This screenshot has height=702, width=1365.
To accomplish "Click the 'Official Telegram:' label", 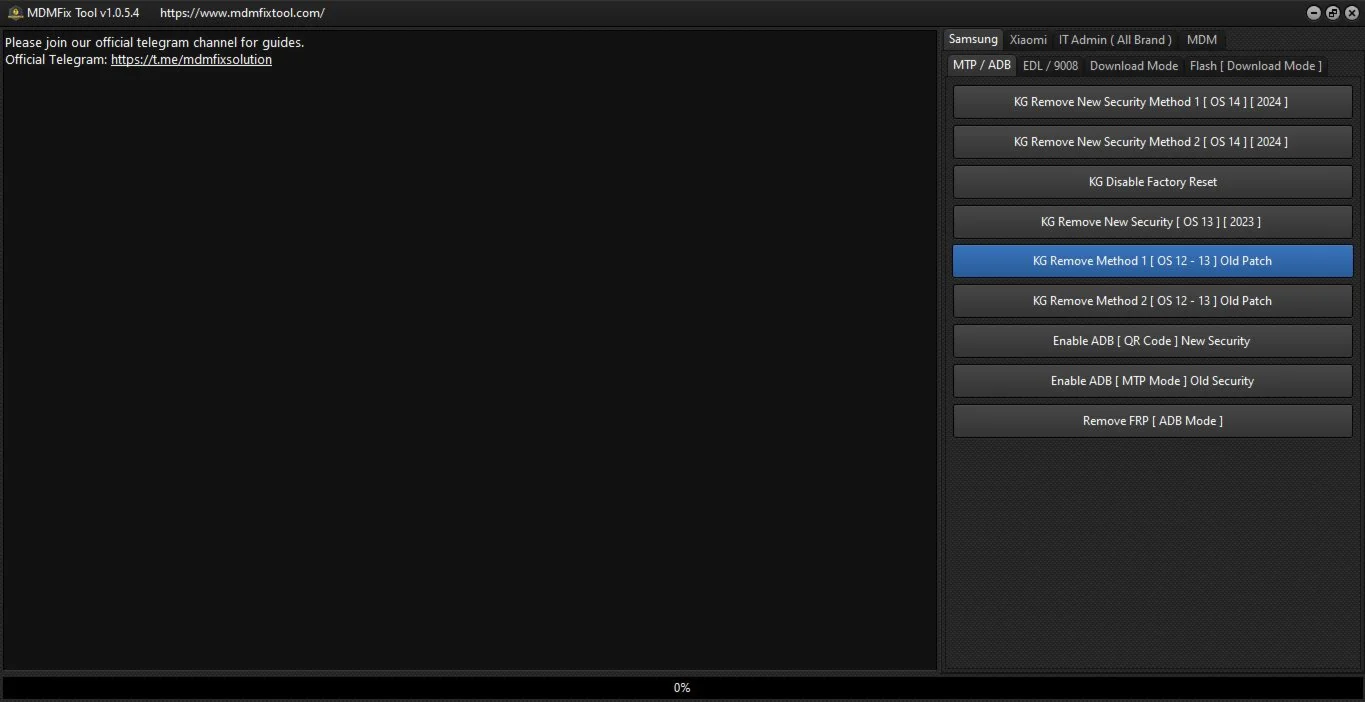I will pos(56,60).
